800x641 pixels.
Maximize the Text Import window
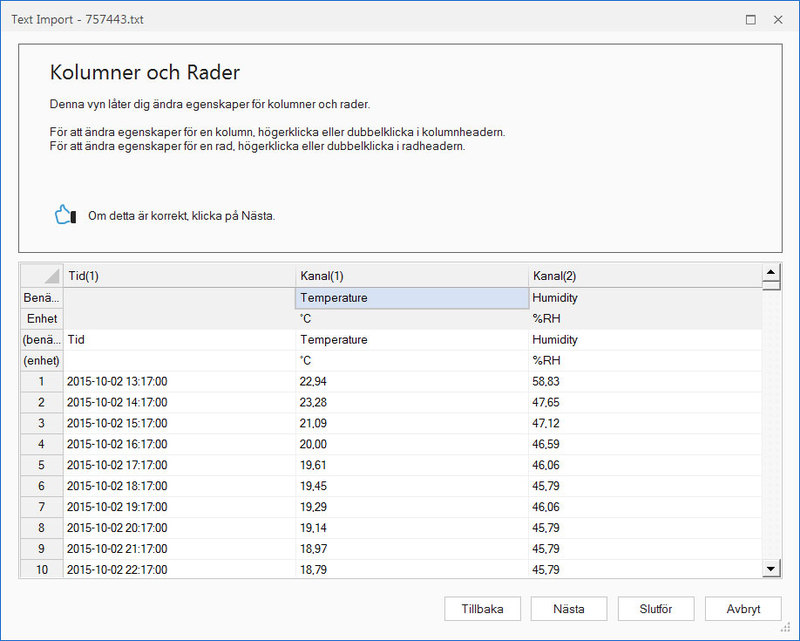[x=751, y=19]
